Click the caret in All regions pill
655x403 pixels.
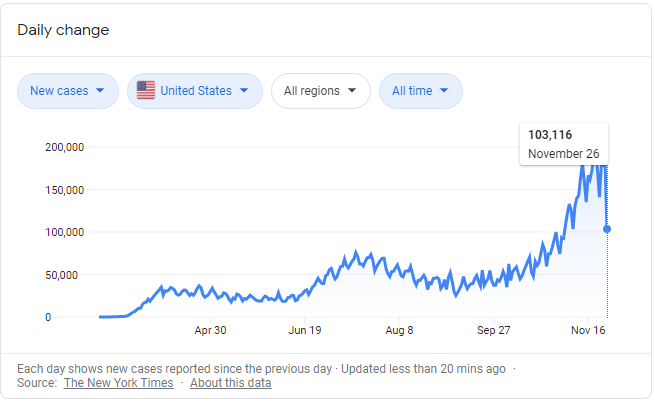[352, 91]
